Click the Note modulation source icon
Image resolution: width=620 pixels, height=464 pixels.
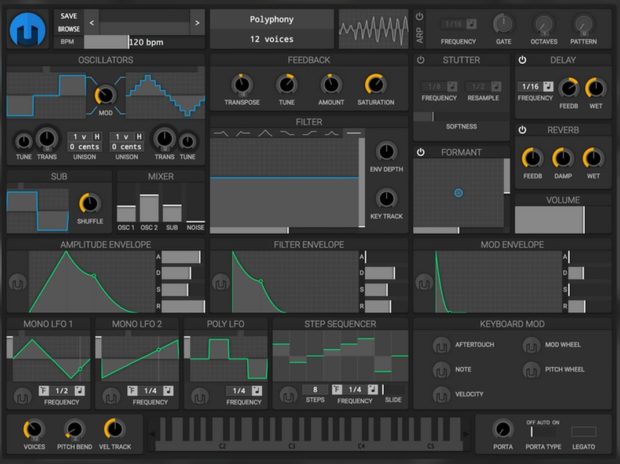441,370
